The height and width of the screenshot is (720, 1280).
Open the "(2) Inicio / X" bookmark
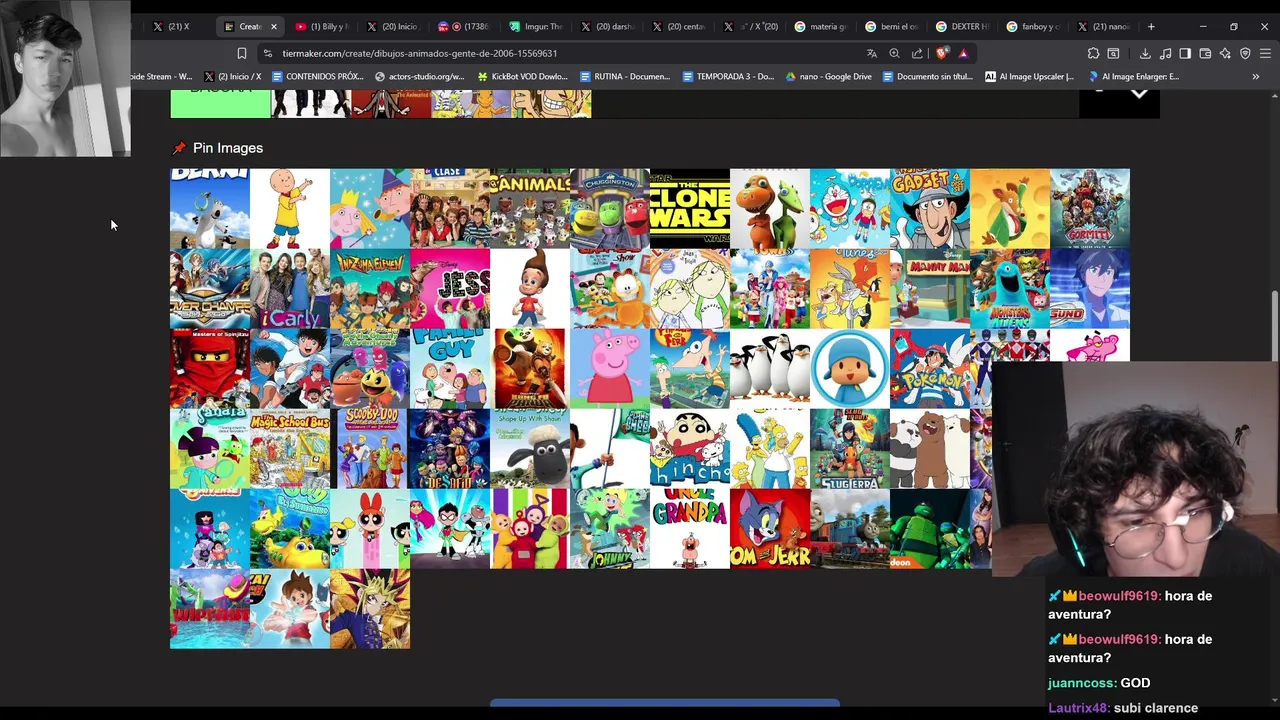point(232,76)
